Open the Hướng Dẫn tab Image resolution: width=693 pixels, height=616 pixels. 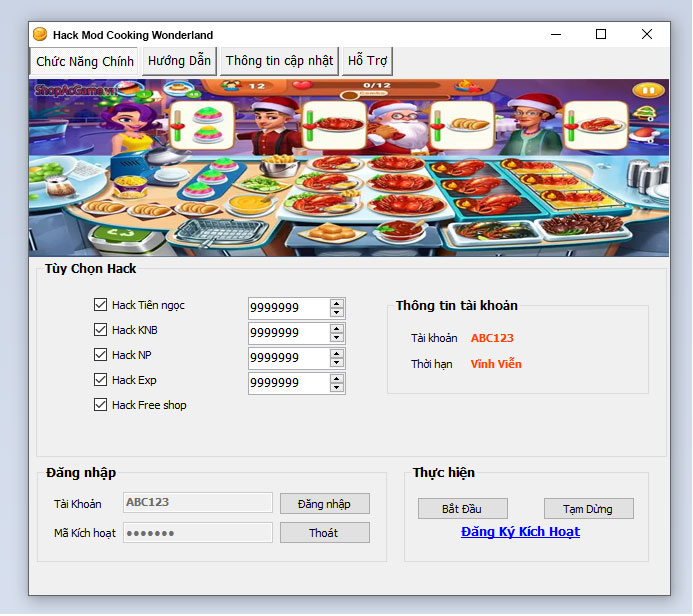(179, 61)
